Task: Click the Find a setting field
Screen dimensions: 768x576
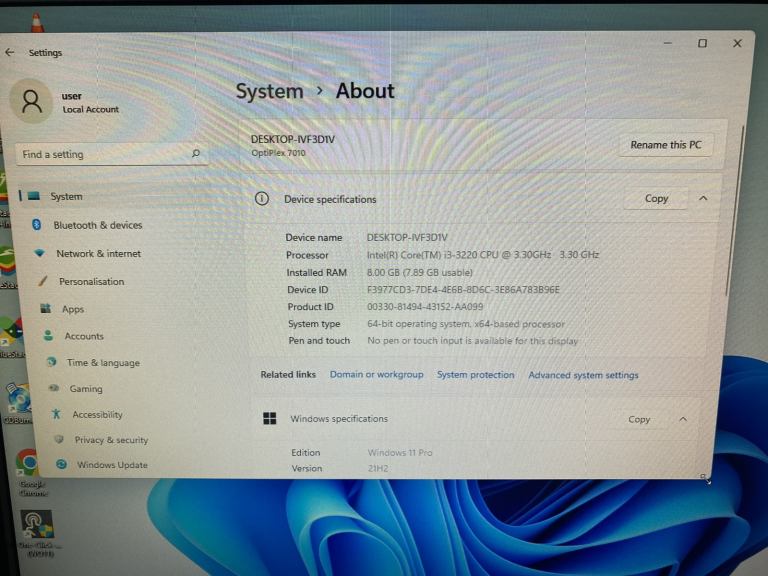Action: pyautogui.click(x=100, y=155)
